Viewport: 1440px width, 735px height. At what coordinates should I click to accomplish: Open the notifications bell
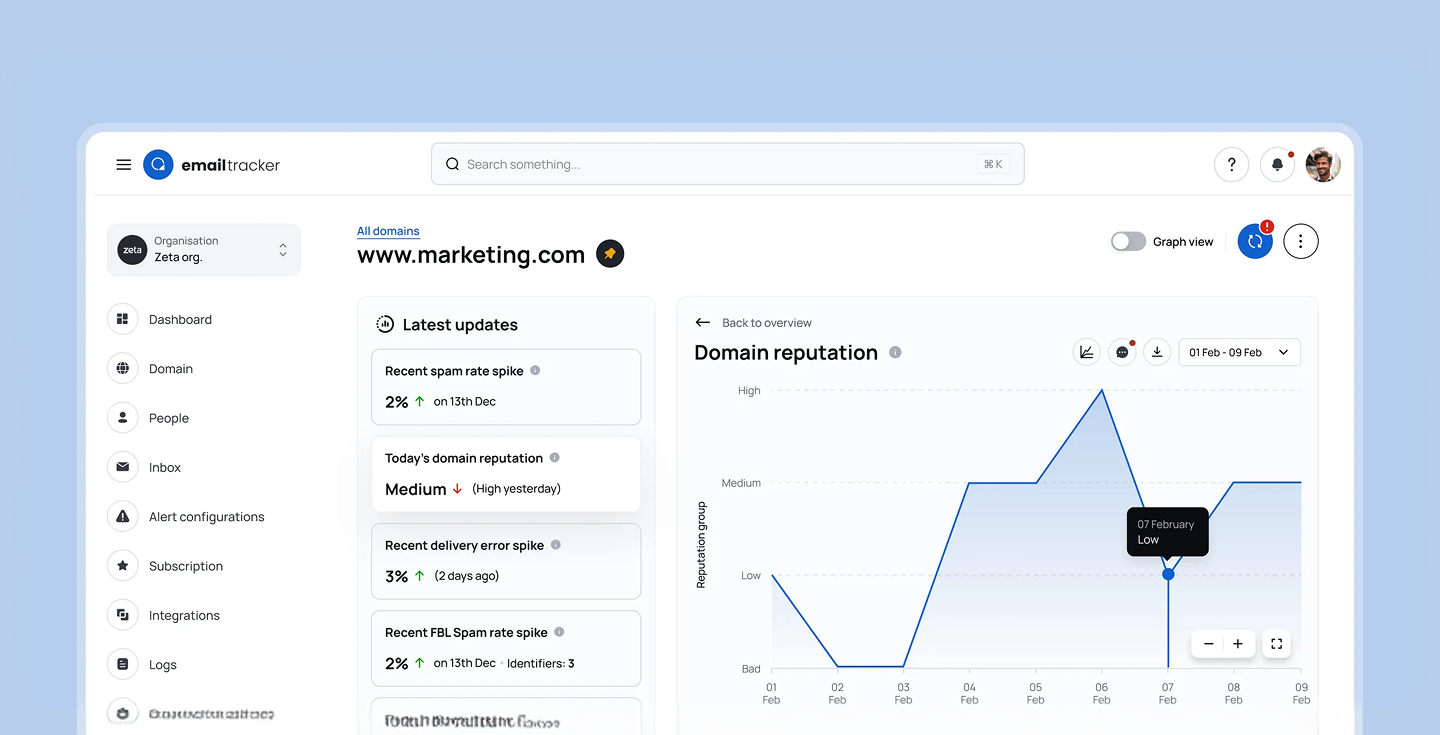1277,165
